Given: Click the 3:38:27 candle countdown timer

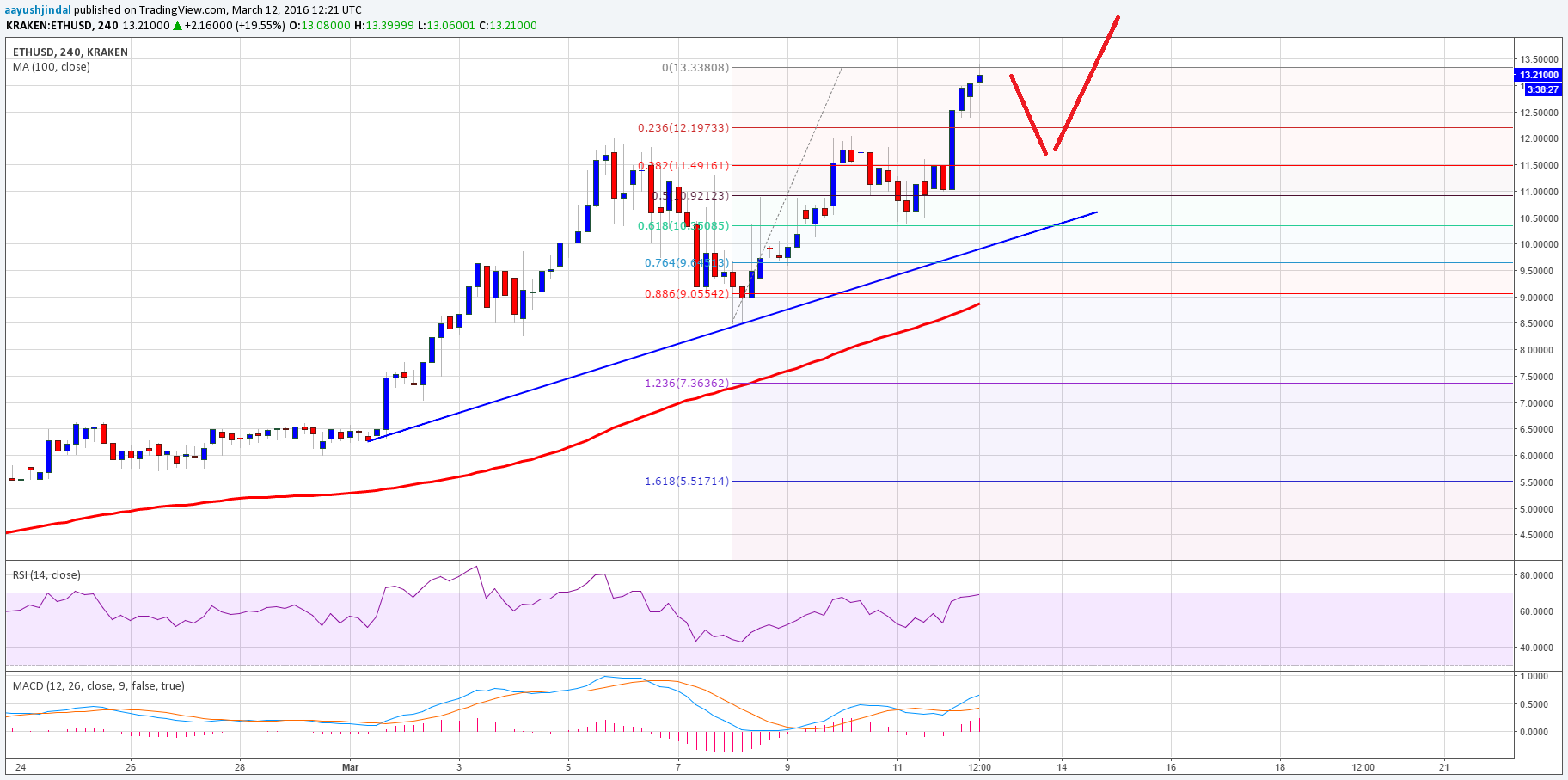Looking at the screenshot, I should pyautogui.click(x=1541, y=89).
